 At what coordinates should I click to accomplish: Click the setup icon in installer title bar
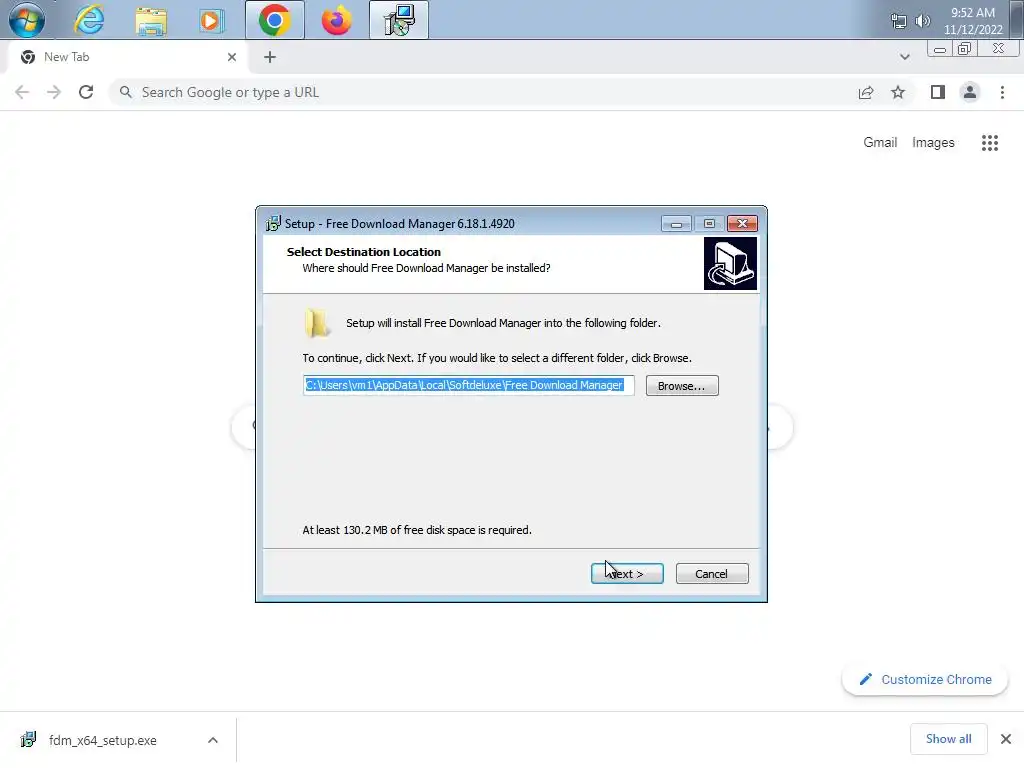tap(274, 223)
